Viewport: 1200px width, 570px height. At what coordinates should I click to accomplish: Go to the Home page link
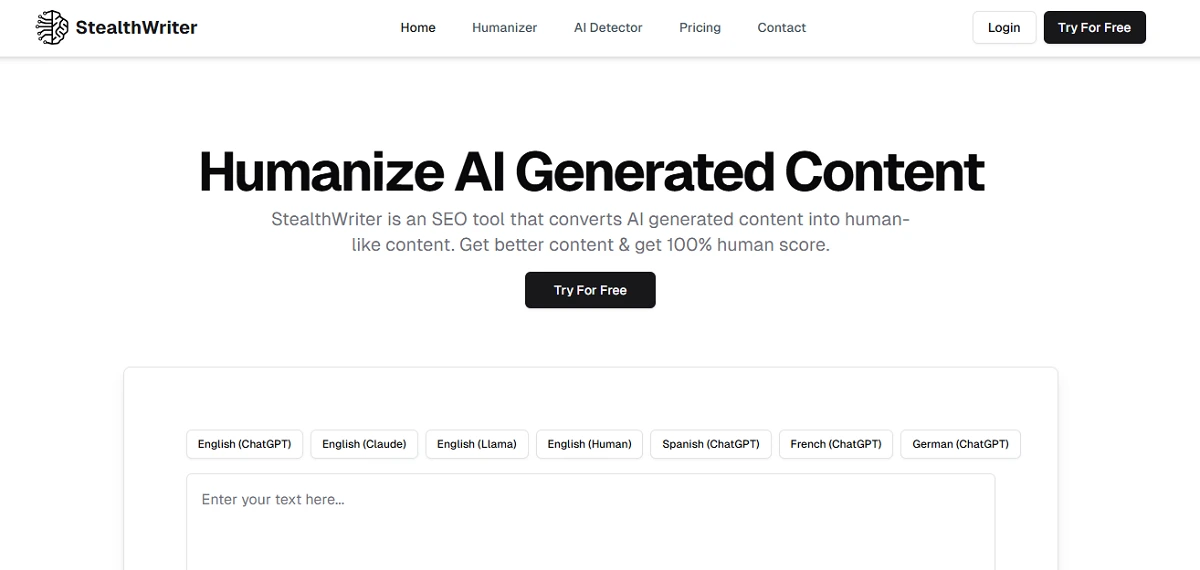pyautogui.click(x=418, y=28)
